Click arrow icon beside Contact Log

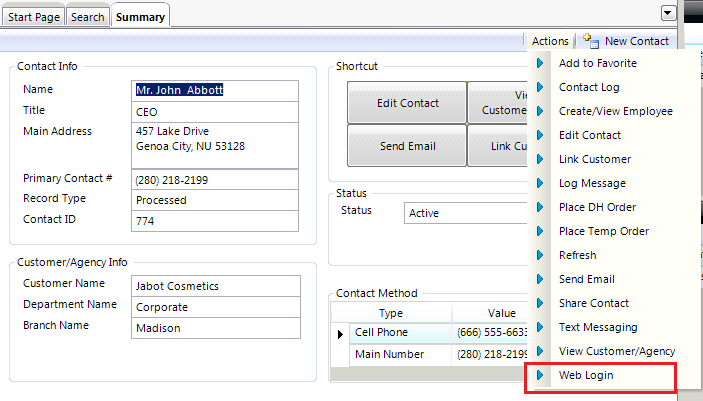pyautogui.click(x=540, y=87)
